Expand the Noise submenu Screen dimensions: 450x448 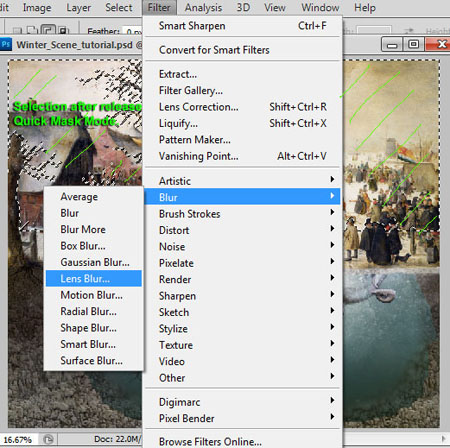pyautogui.click(x=242, y=246)
